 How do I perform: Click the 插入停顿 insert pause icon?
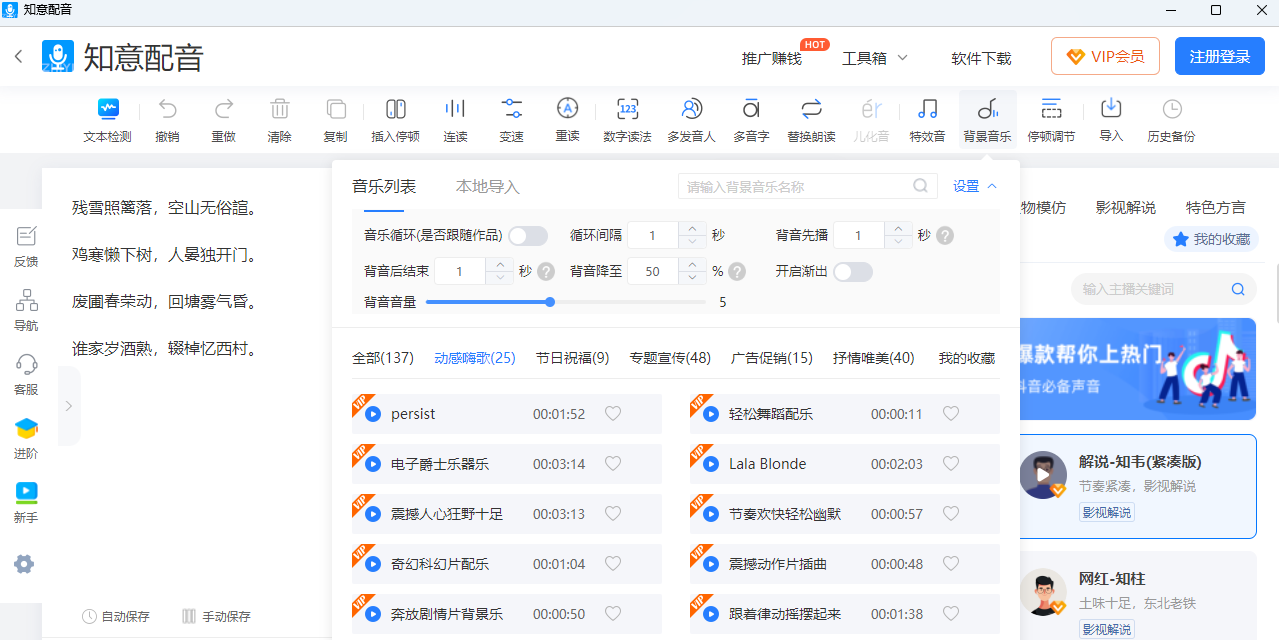click(395, 120)
